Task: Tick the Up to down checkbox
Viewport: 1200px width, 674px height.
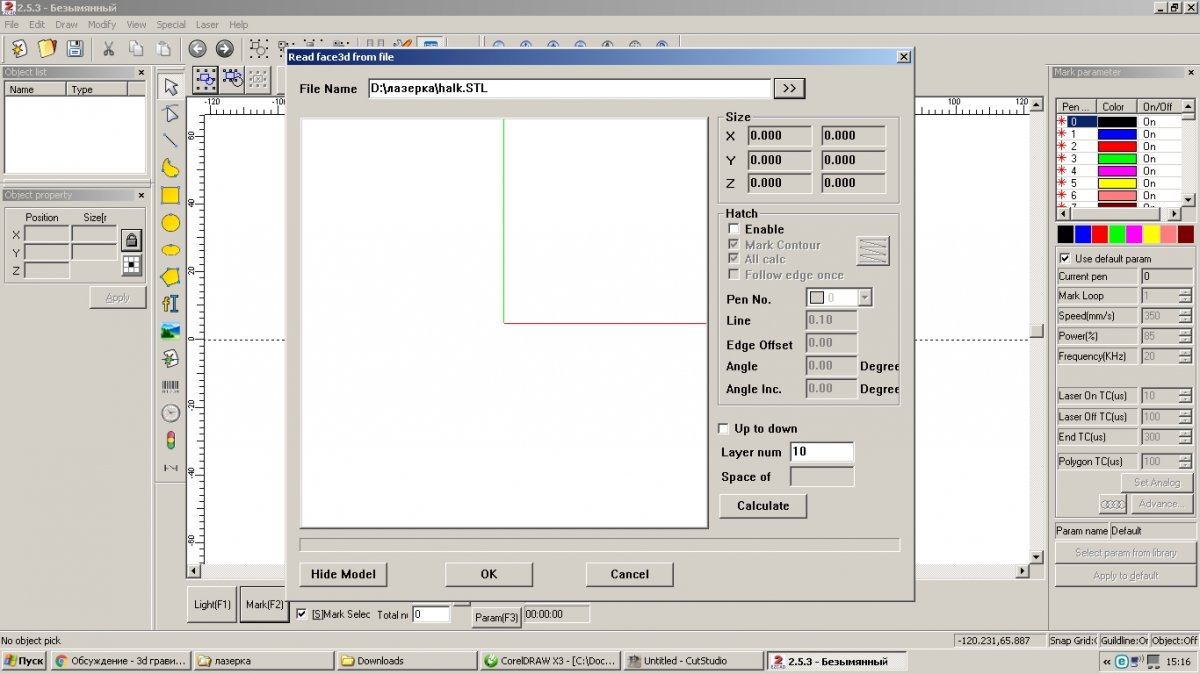Action: (724, 429)
